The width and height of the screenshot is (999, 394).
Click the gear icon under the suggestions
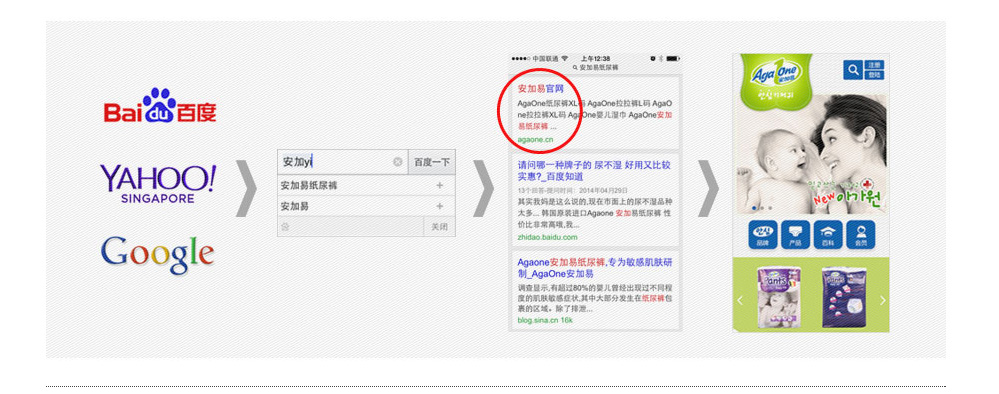(x=285, y=226)
